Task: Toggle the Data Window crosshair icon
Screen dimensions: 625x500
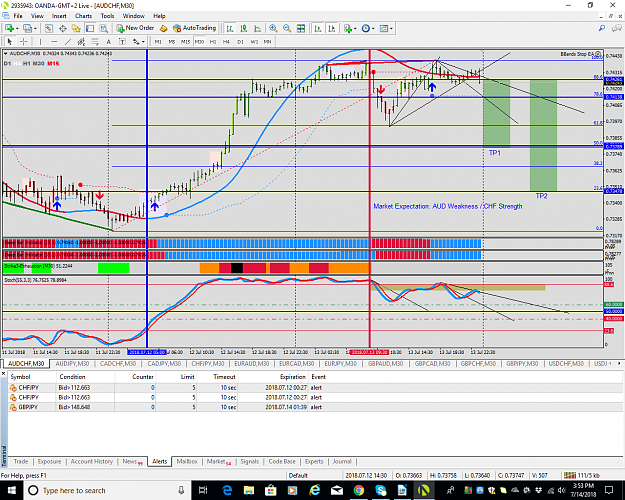Action: (63, 28)
